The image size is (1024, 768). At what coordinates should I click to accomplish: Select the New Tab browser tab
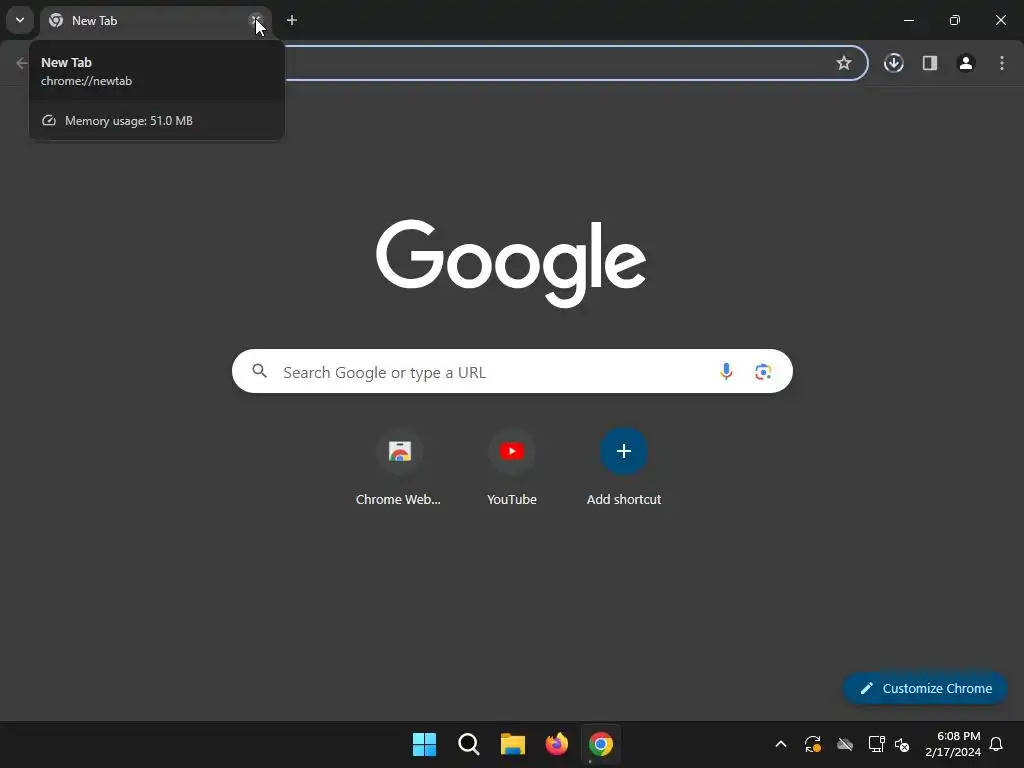coord(155,21)
